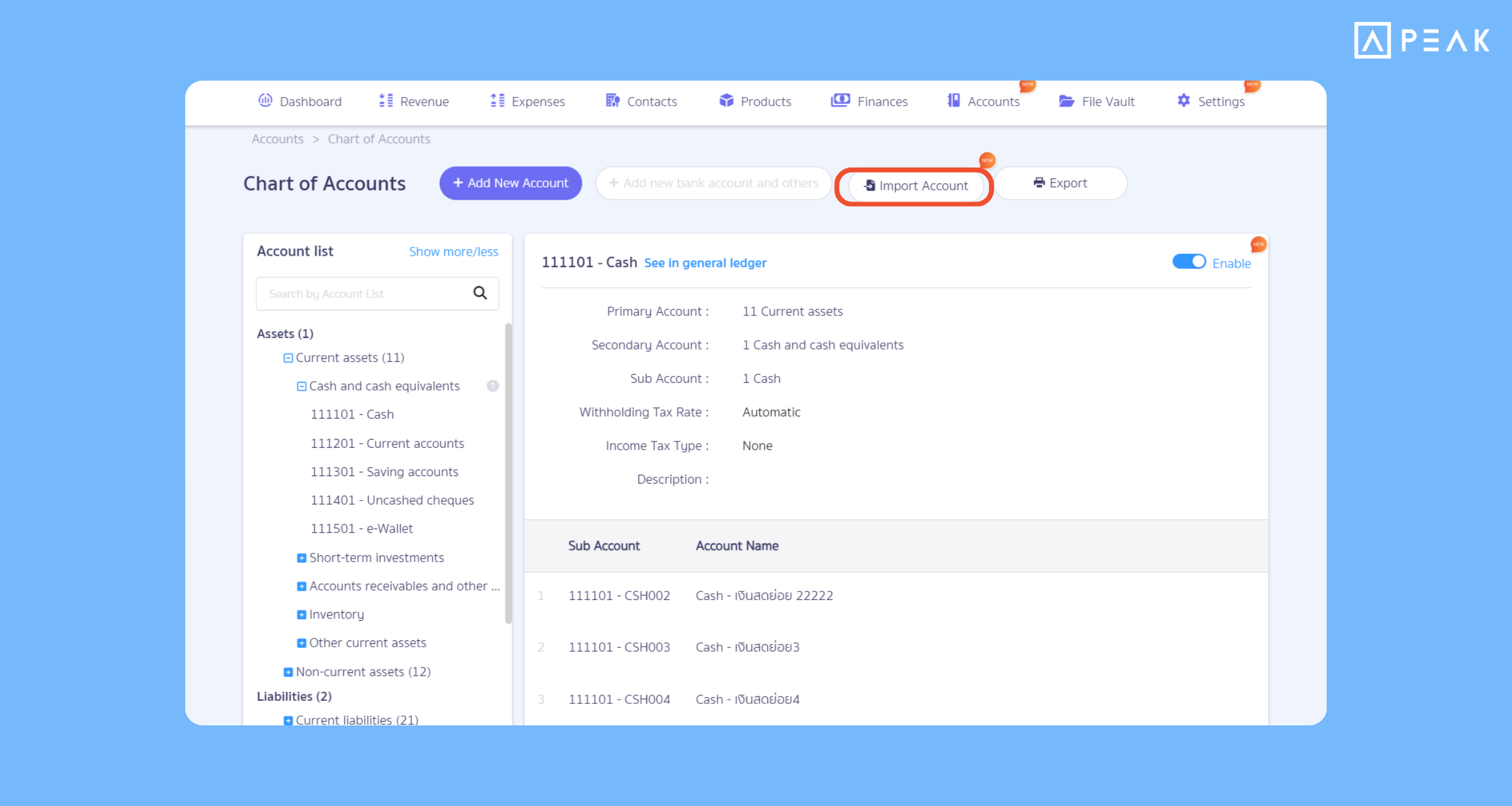Click the Assets (1) heading
This screenshot has width=1512, height=806.
[x=285, y=334]
